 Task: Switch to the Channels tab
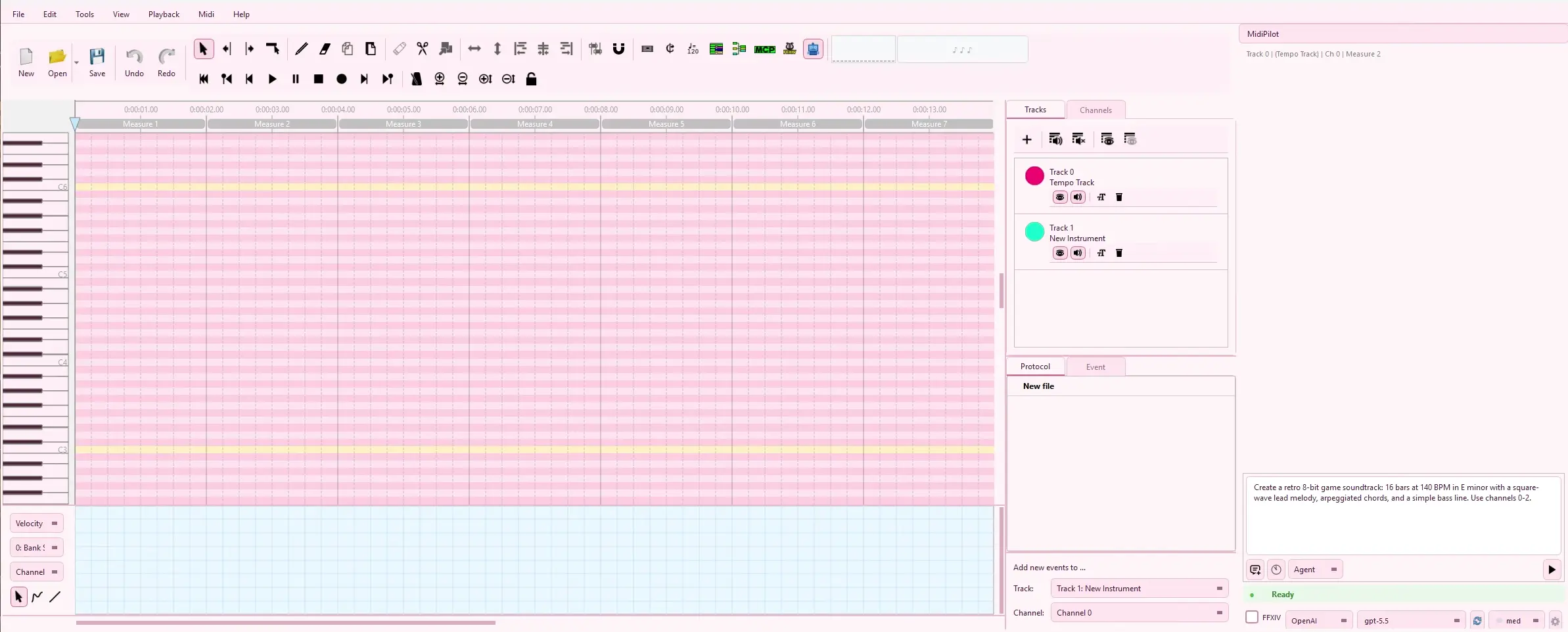tap(1095, 110)
